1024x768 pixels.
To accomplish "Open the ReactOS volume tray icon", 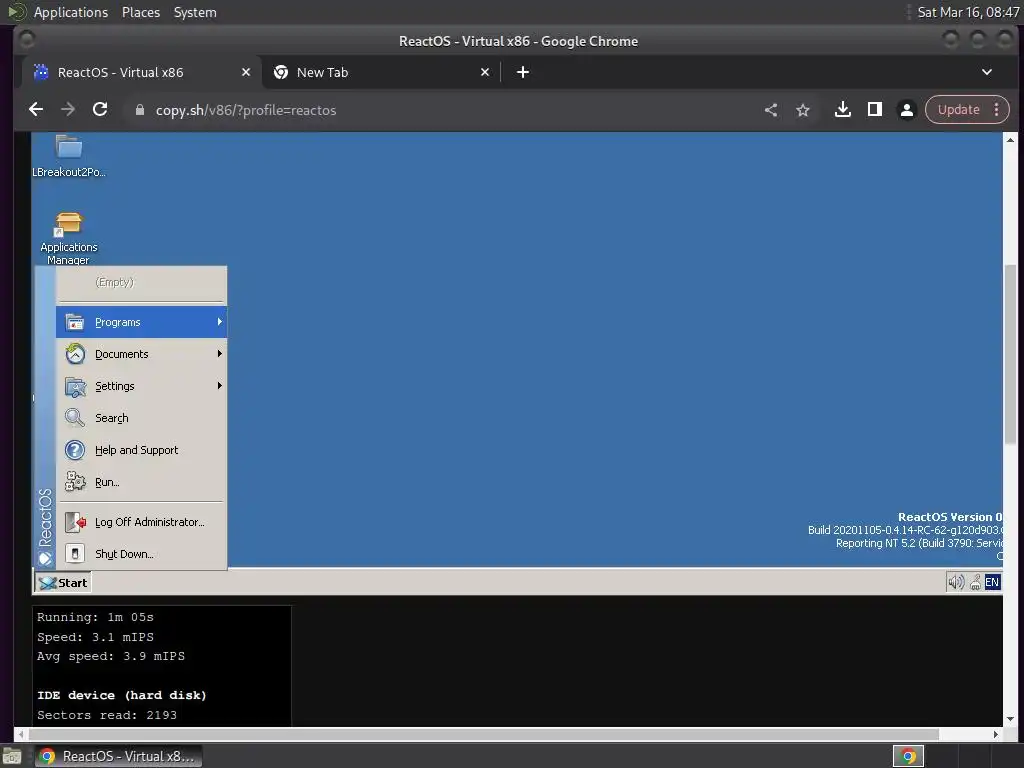I will click(x=956, y=582).
